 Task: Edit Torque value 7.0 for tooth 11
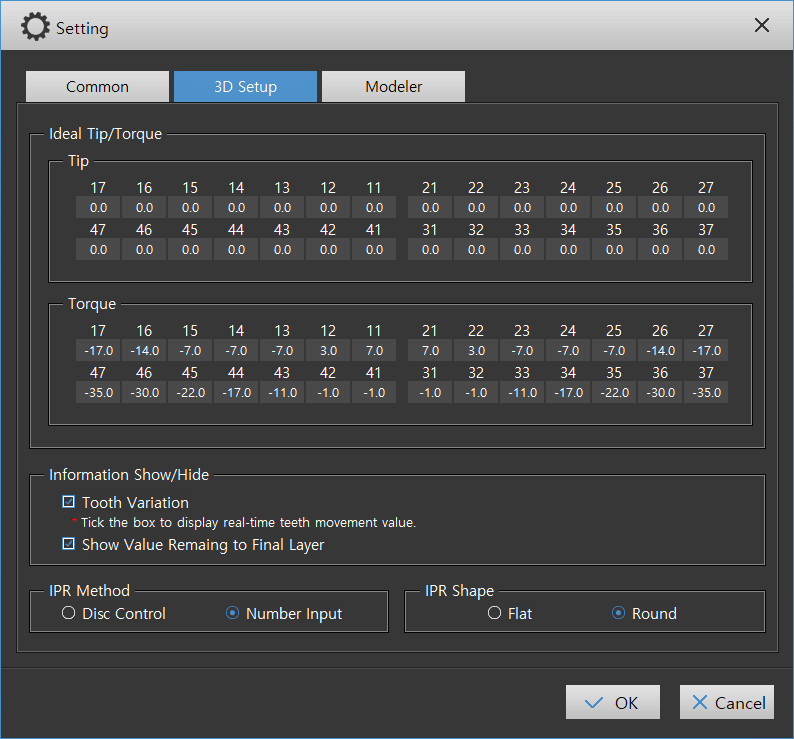click(374, 351)
